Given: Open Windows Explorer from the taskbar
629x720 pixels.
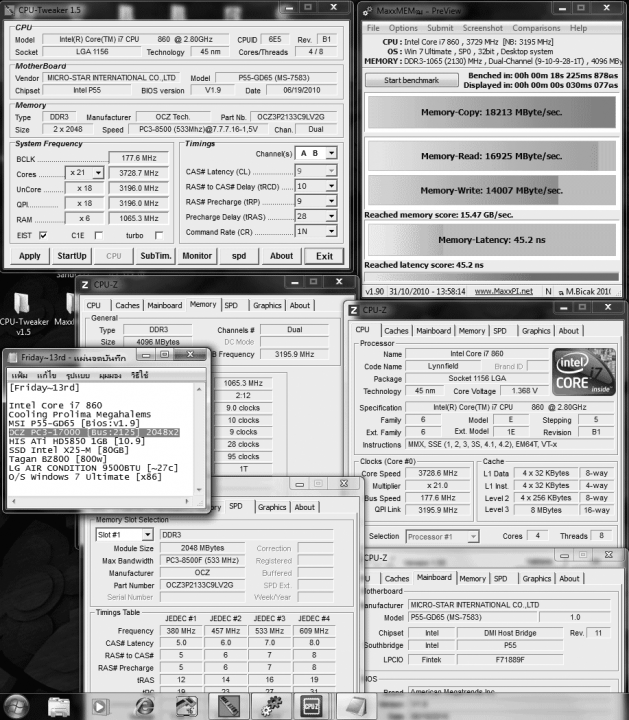Looking at the screenshot, I should (x=59, y=707).
